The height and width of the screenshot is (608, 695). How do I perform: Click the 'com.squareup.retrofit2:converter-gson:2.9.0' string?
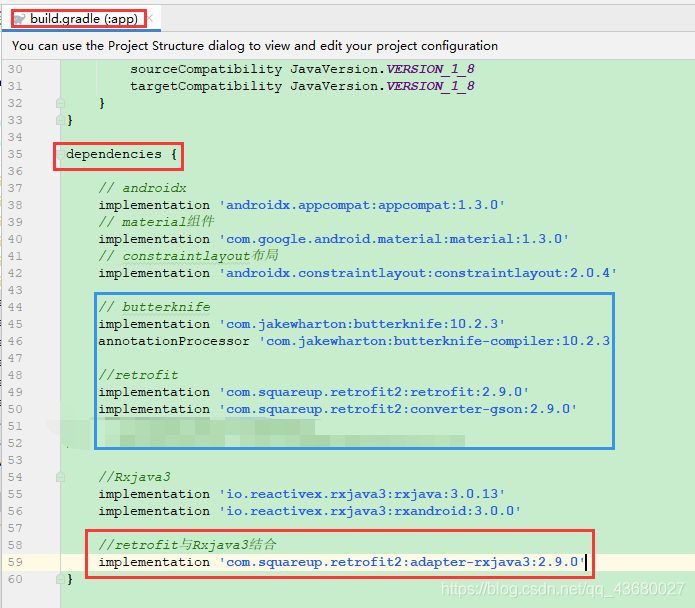398,409
